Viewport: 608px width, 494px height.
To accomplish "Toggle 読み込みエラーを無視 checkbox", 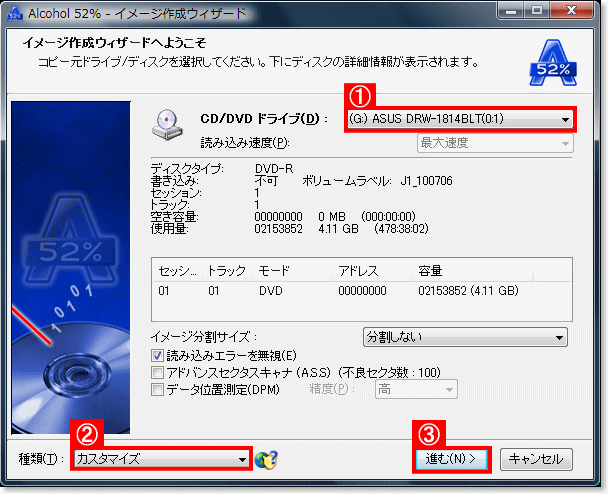I will 157,355.
